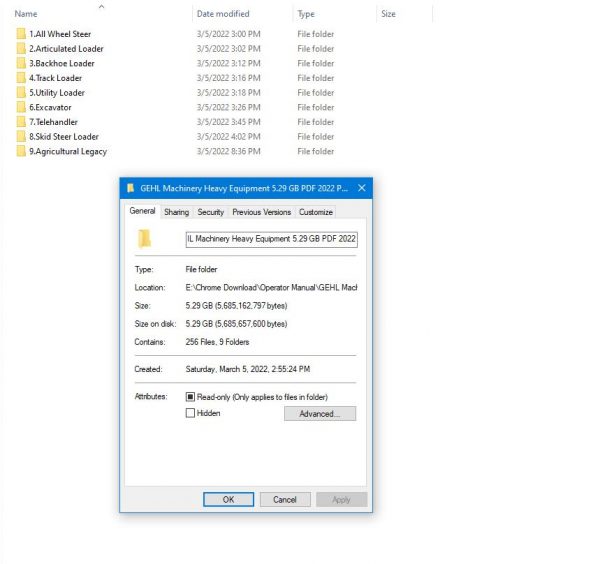Click the Location path text
This screenshot has width=600, height=564.
pos(271,287)
